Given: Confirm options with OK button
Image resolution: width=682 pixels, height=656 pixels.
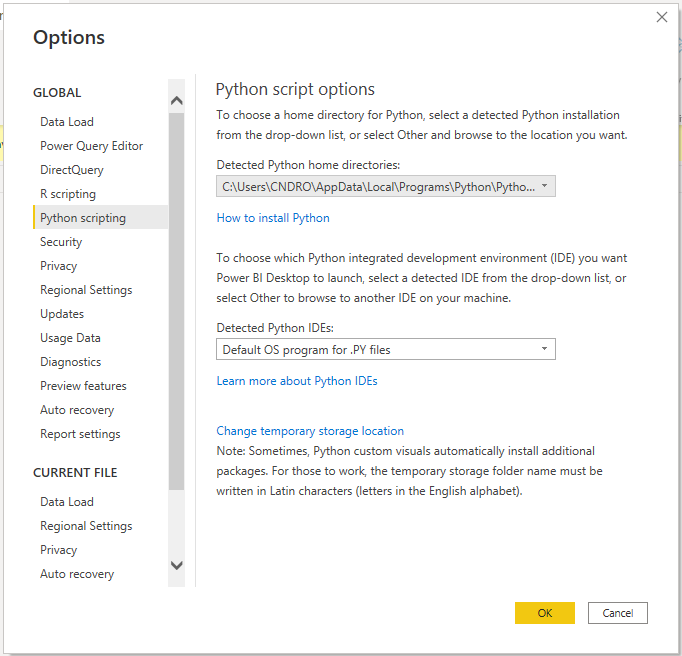Looking at the screenshot, I should (x=545, y=613).
